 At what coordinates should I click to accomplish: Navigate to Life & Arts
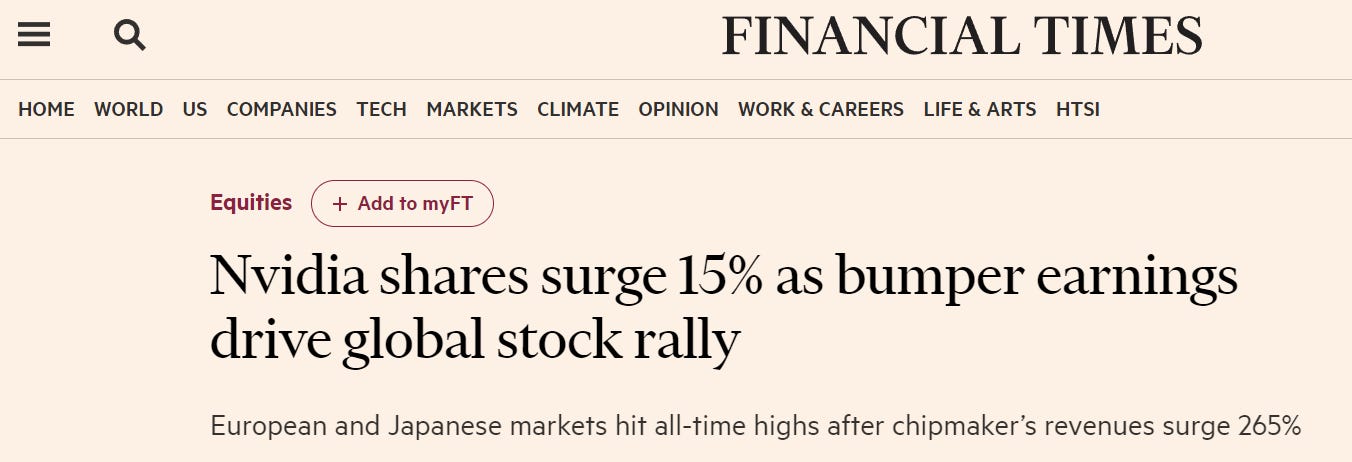tap(979, 110)
